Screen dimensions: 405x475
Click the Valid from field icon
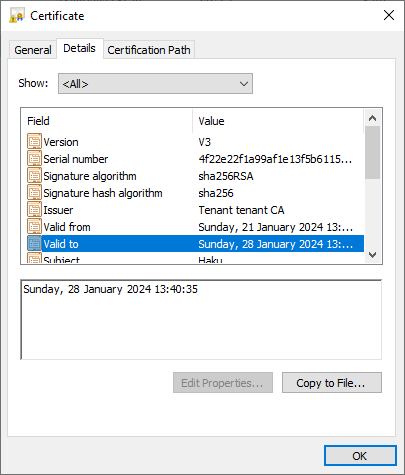pyautogui.click(x=34, y=227)
